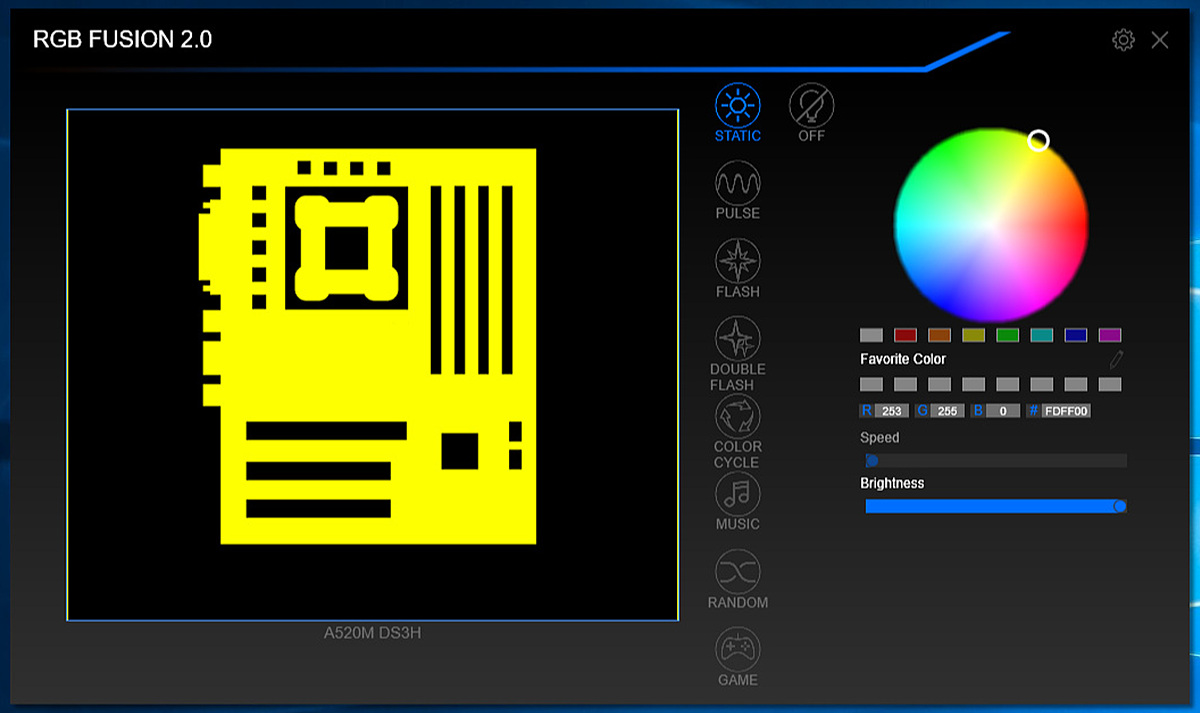Viewport: 1200px width, 713px height.
Task: Pick the dark red preset swatch
Action: click(x=906, y=335)
